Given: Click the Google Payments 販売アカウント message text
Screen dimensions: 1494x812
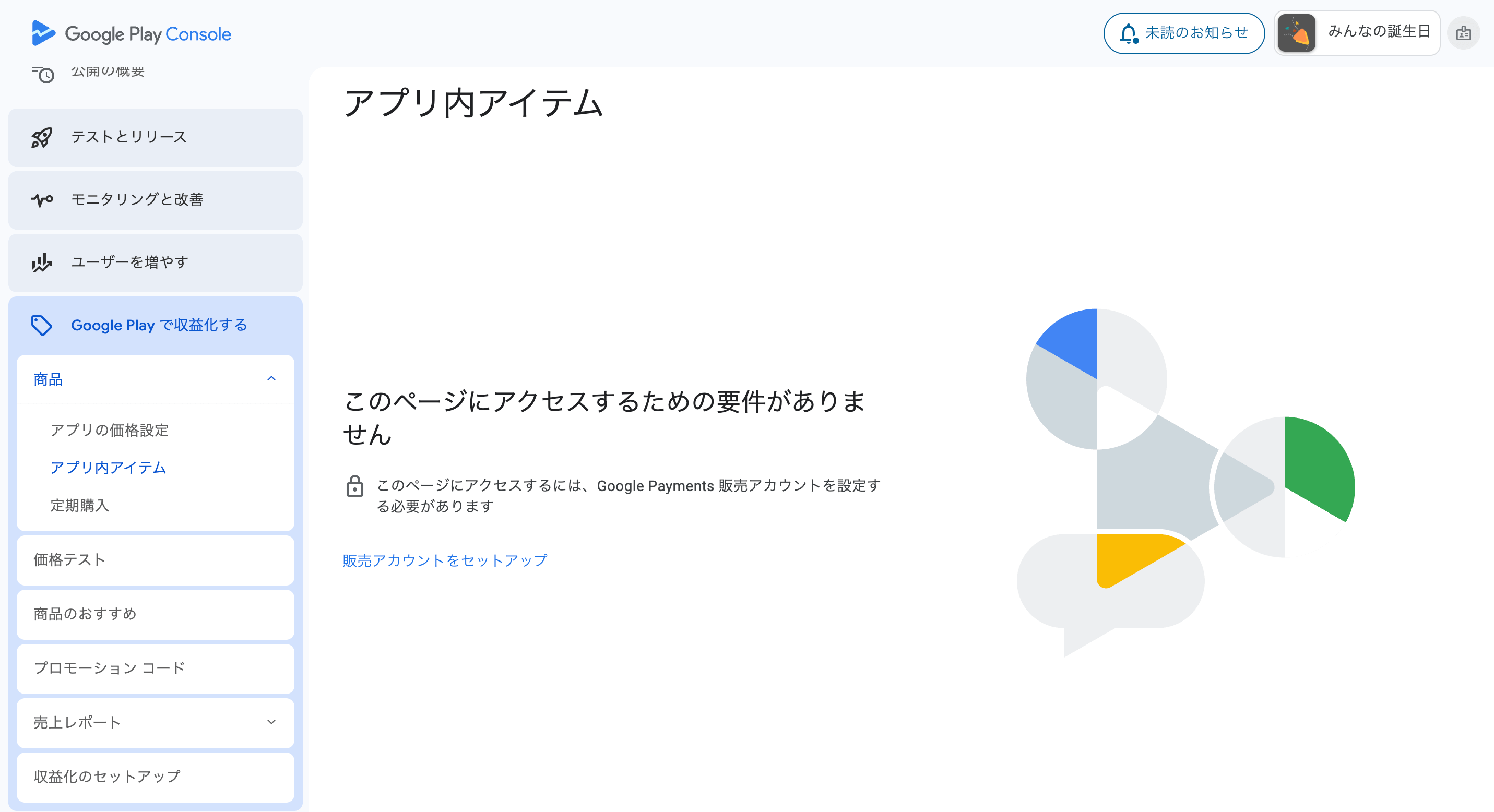Looking at the screenshot, I should [x=629, y=496].
